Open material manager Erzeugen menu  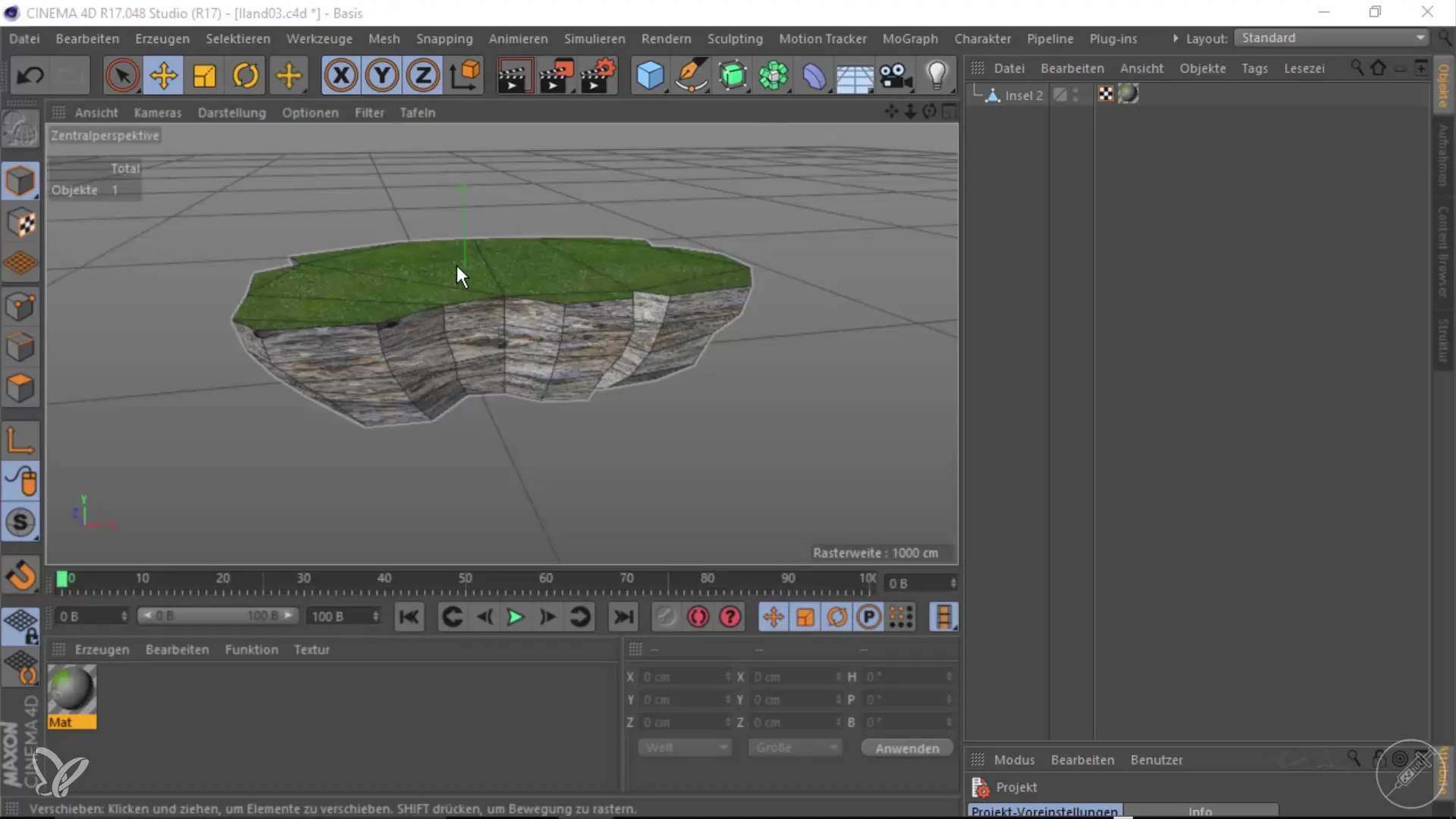point(102,650)
